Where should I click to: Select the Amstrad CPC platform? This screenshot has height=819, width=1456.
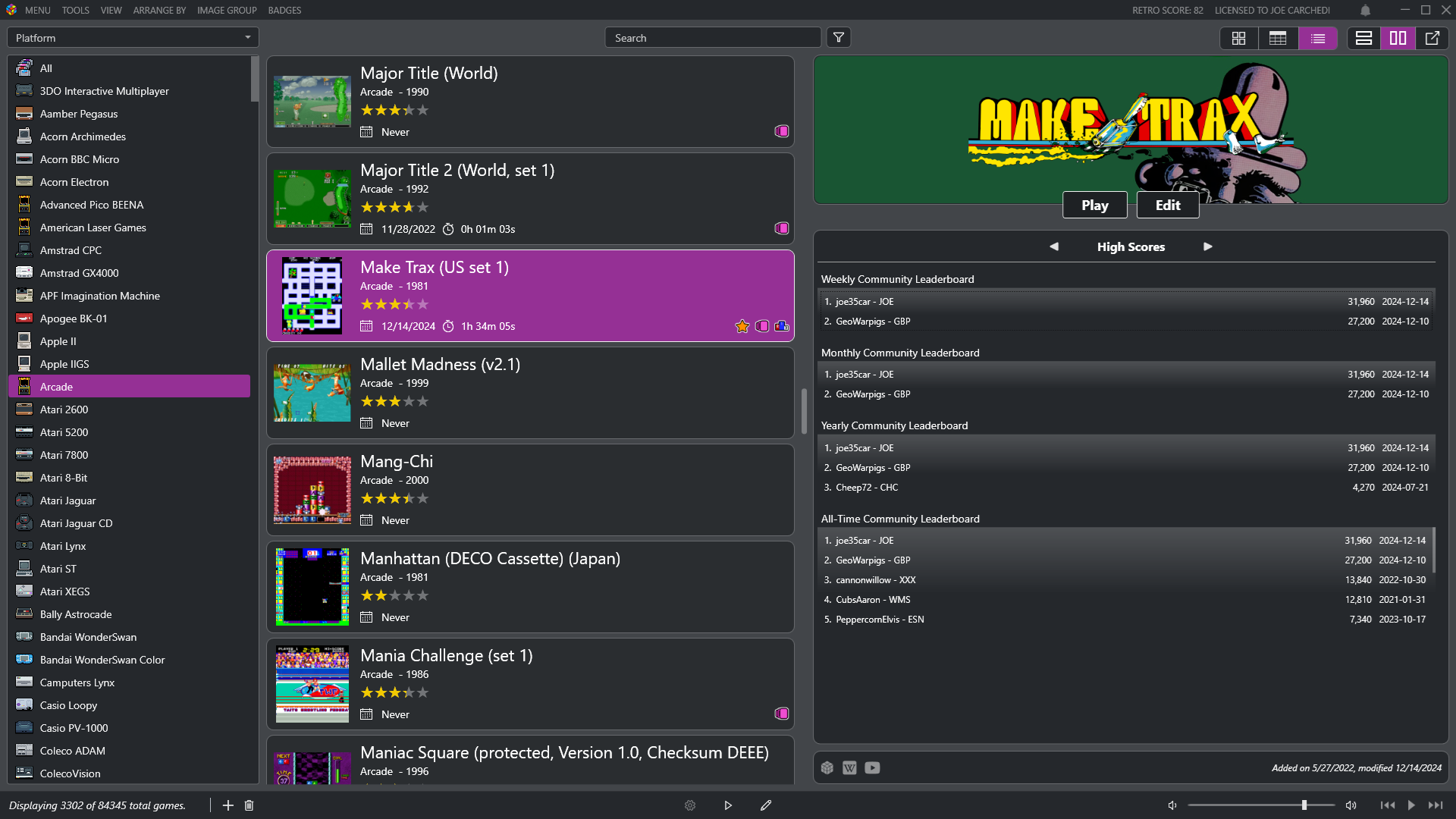129,250
